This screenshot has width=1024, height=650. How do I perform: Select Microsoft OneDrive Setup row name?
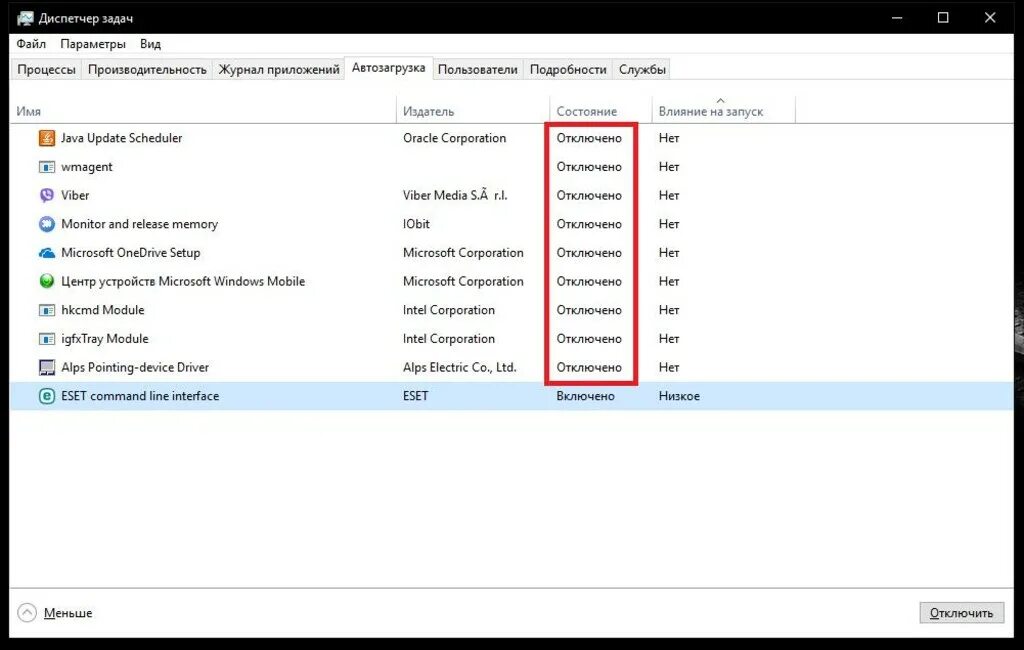pos(131,253)
